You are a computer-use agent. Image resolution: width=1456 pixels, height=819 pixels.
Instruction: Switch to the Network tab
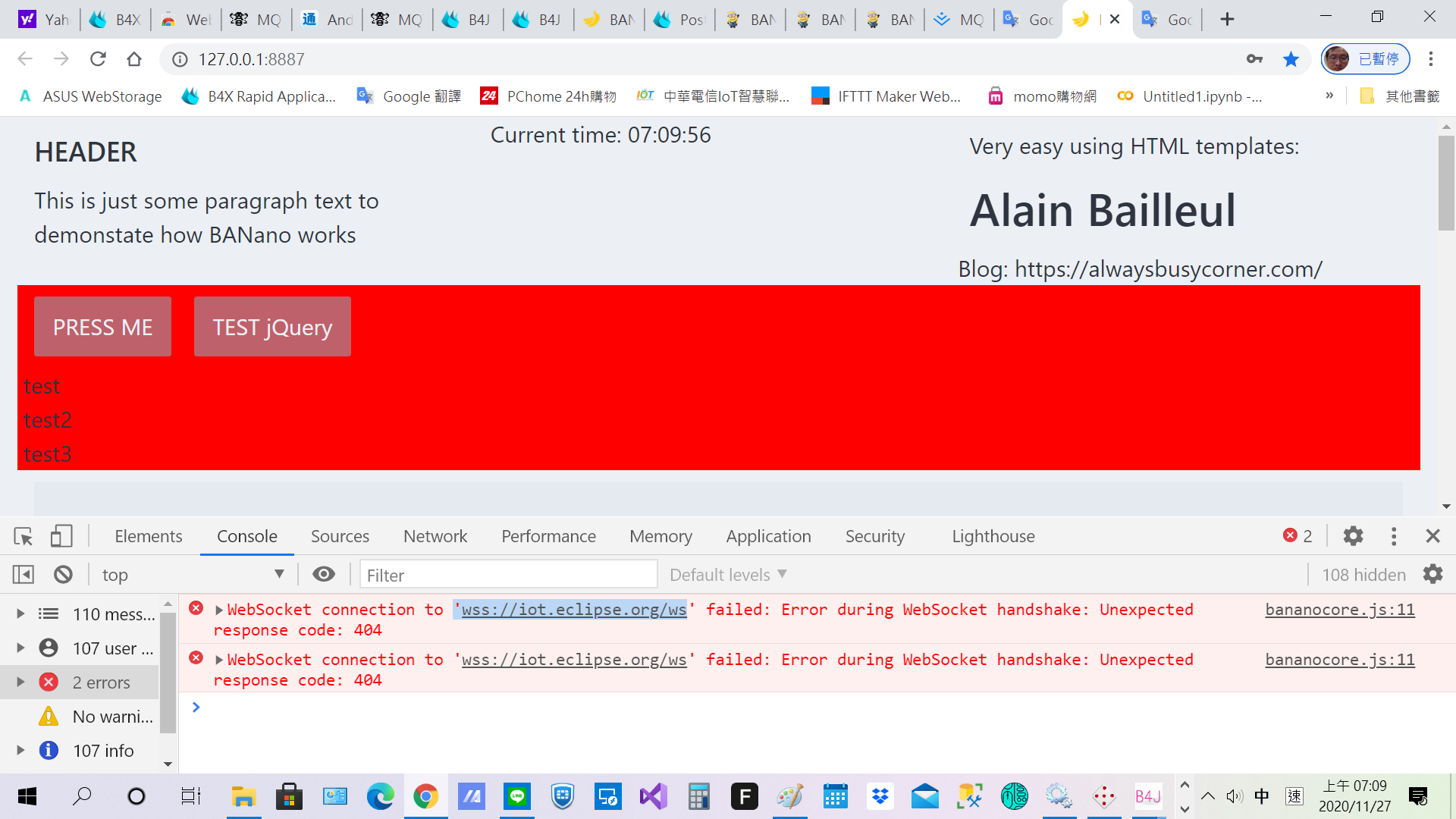tap(435, 537)
